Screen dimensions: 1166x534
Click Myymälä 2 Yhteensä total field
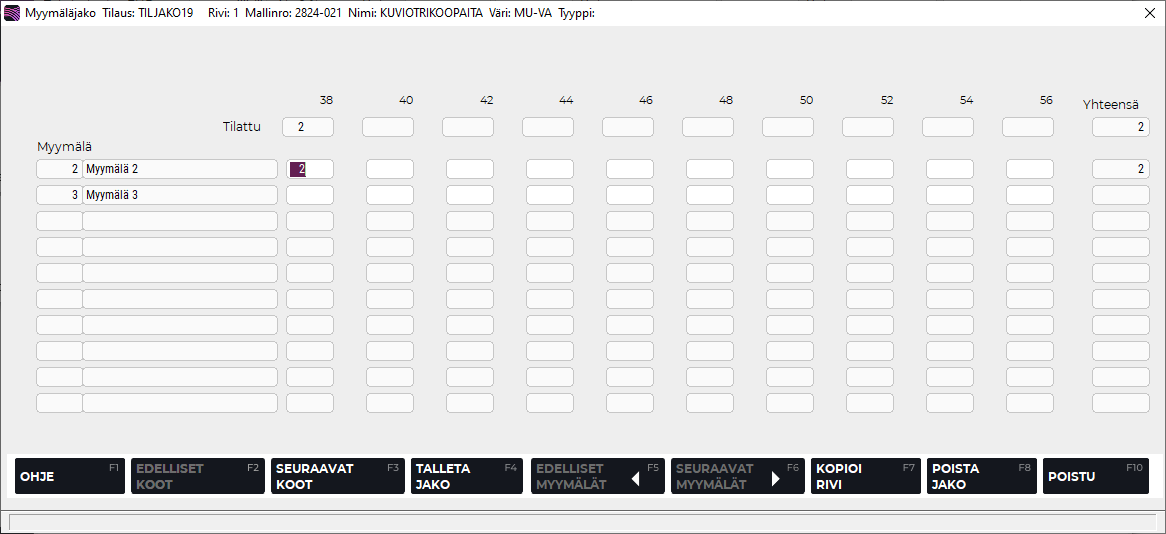click(x=1120, y=169)
